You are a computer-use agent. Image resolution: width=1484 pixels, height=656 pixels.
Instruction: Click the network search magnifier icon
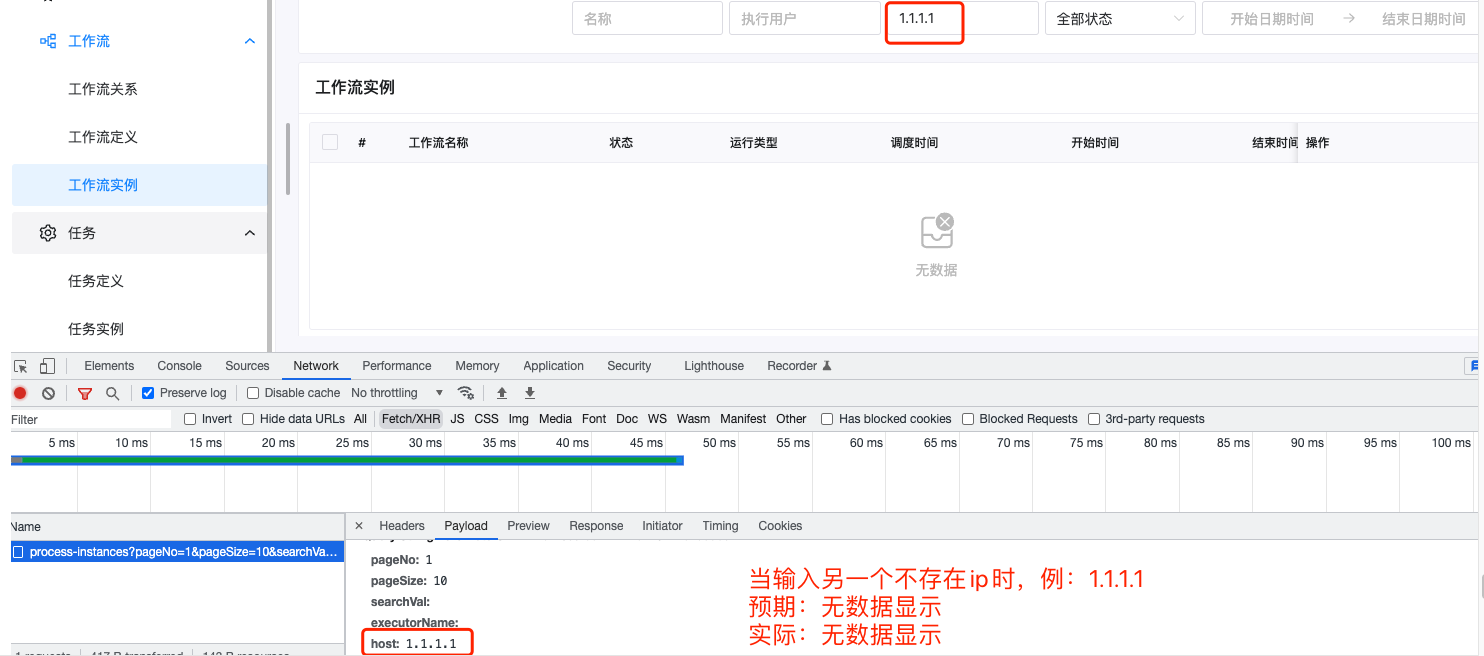point(112,392)
